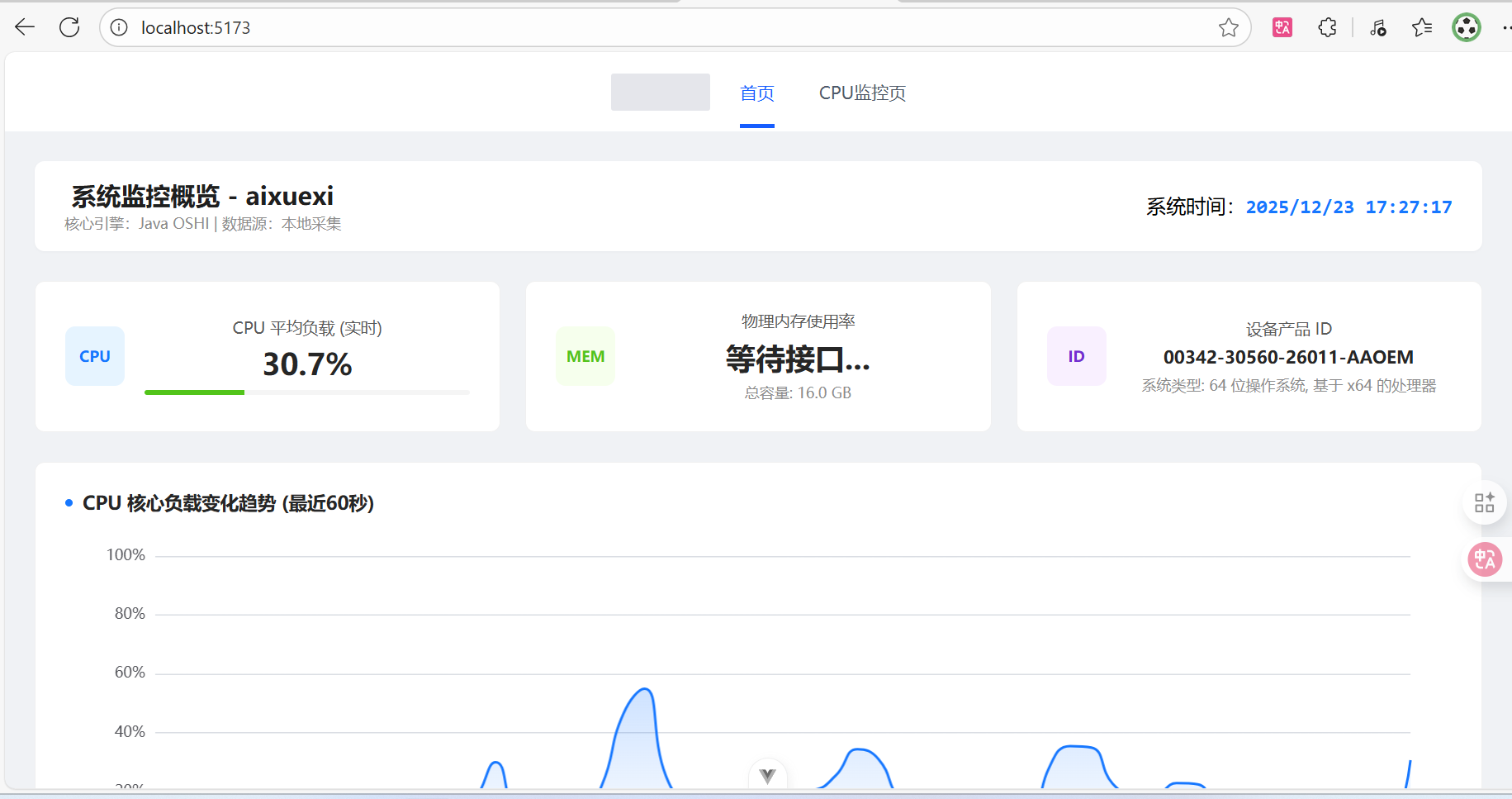The width and height of the screenshot is (1512, 799).
Task: Click the gray logo placeholder in navbar
Action: coord(661,92)
